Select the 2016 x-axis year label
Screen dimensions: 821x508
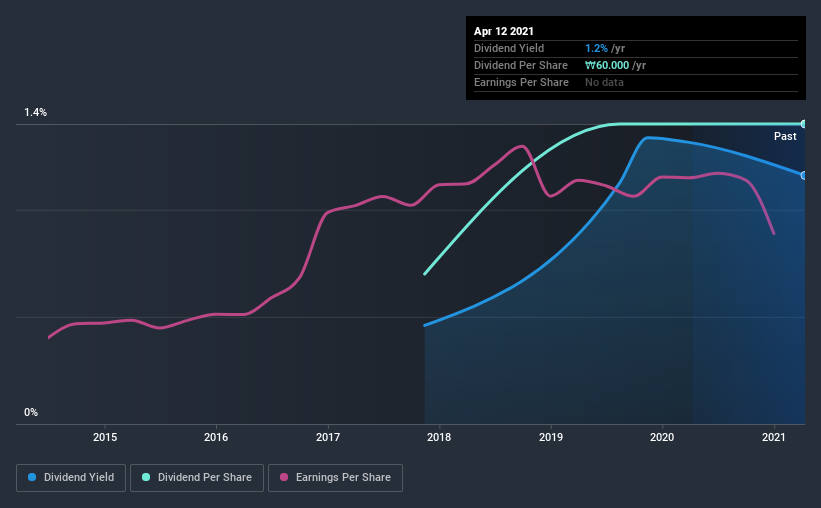216,437
